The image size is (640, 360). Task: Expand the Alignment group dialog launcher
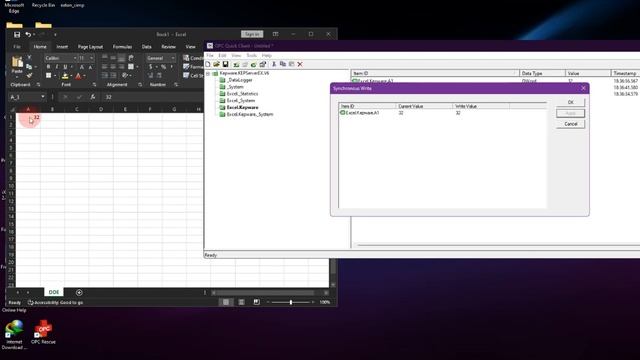click(140, 85)
